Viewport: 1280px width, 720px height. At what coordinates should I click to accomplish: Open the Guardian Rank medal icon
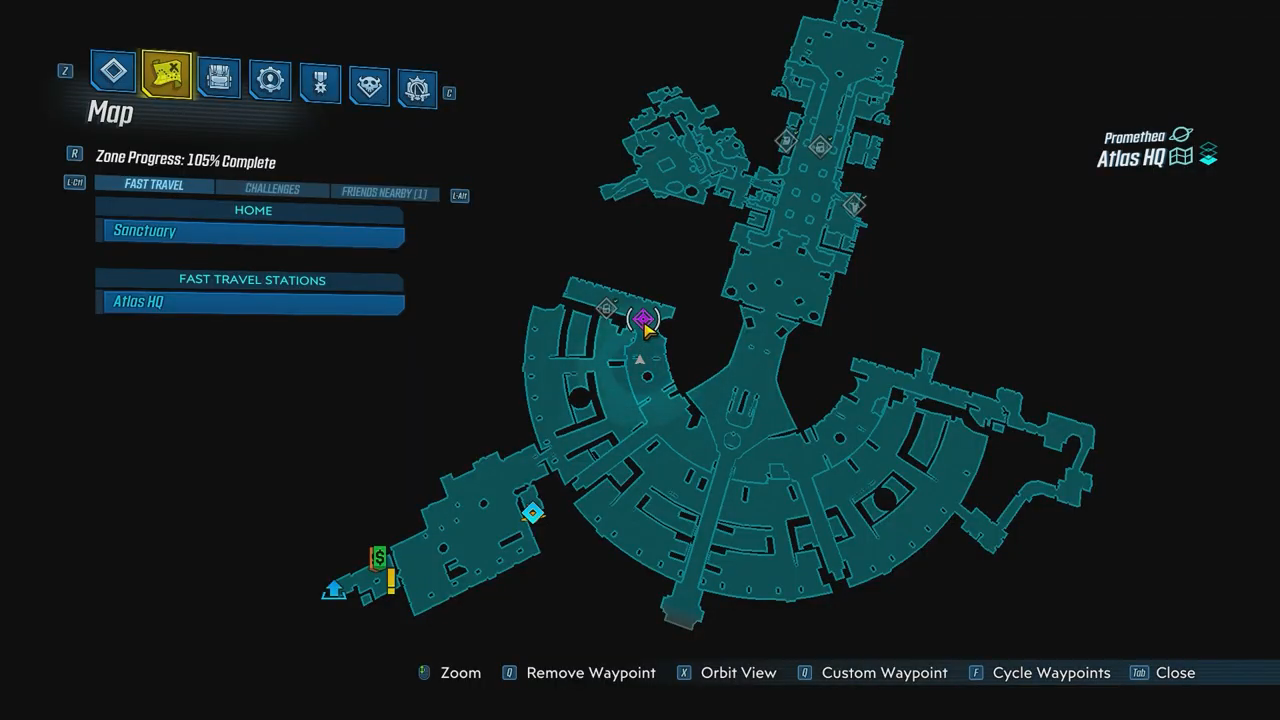(320, 83)
